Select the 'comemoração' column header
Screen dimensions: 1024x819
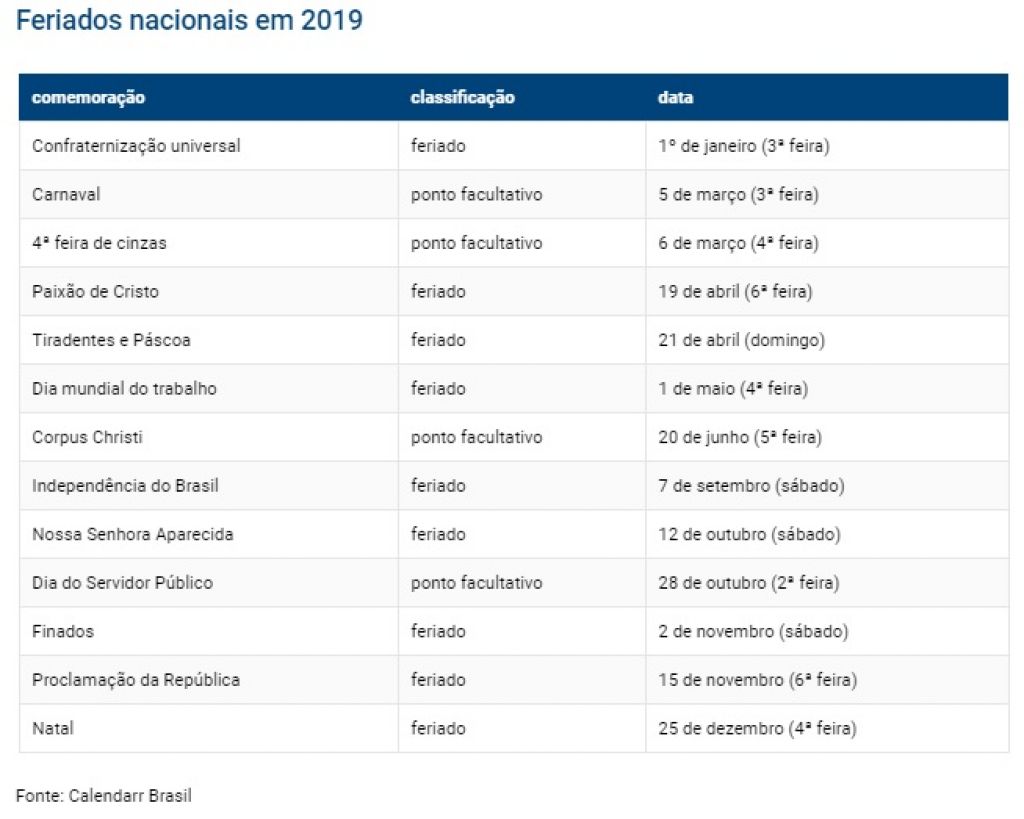pos(88,97)
